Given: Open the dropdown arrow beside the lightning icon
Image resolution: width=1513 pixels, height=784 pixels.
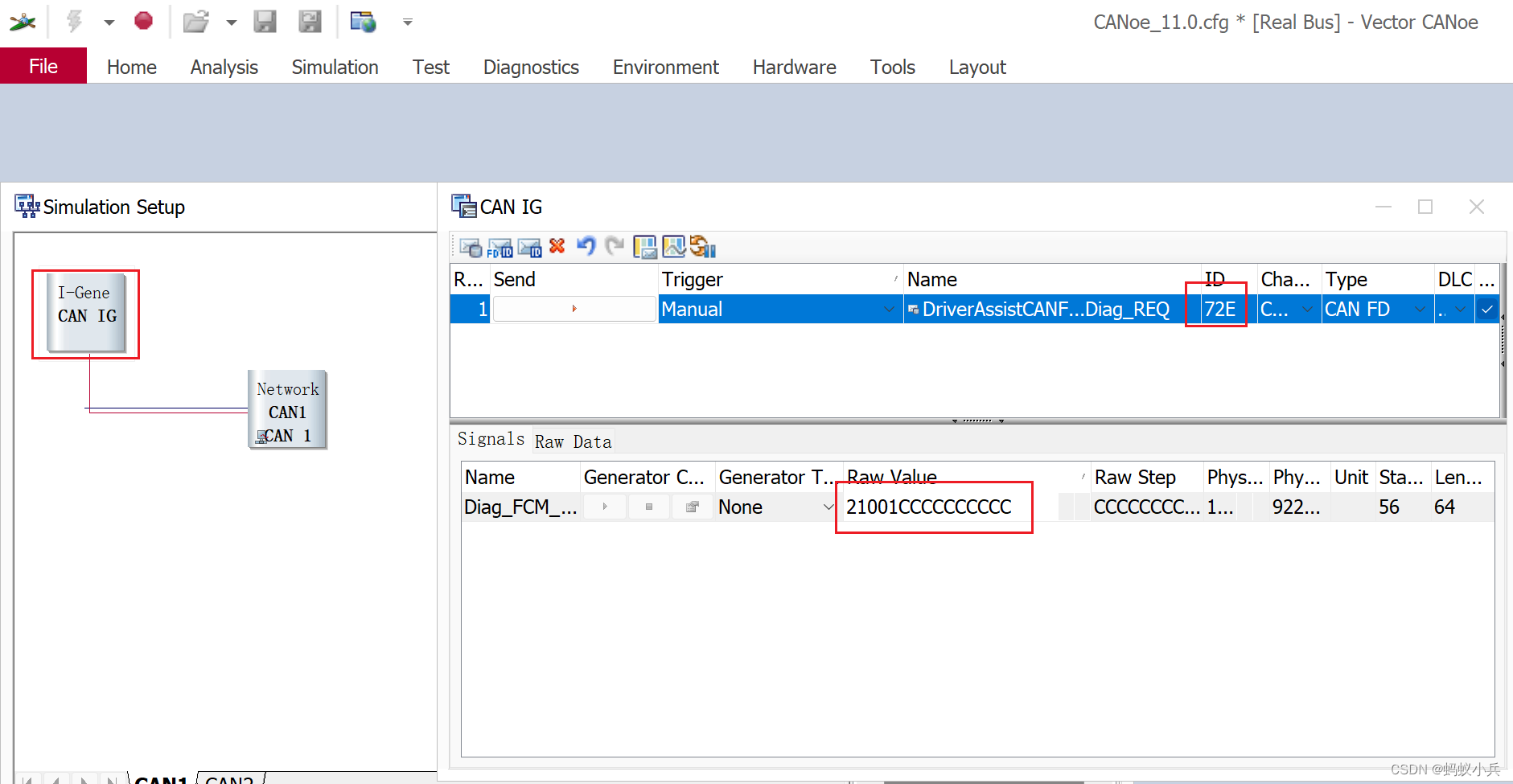Looking at the screenshot, I should click(x=109, y=23).
